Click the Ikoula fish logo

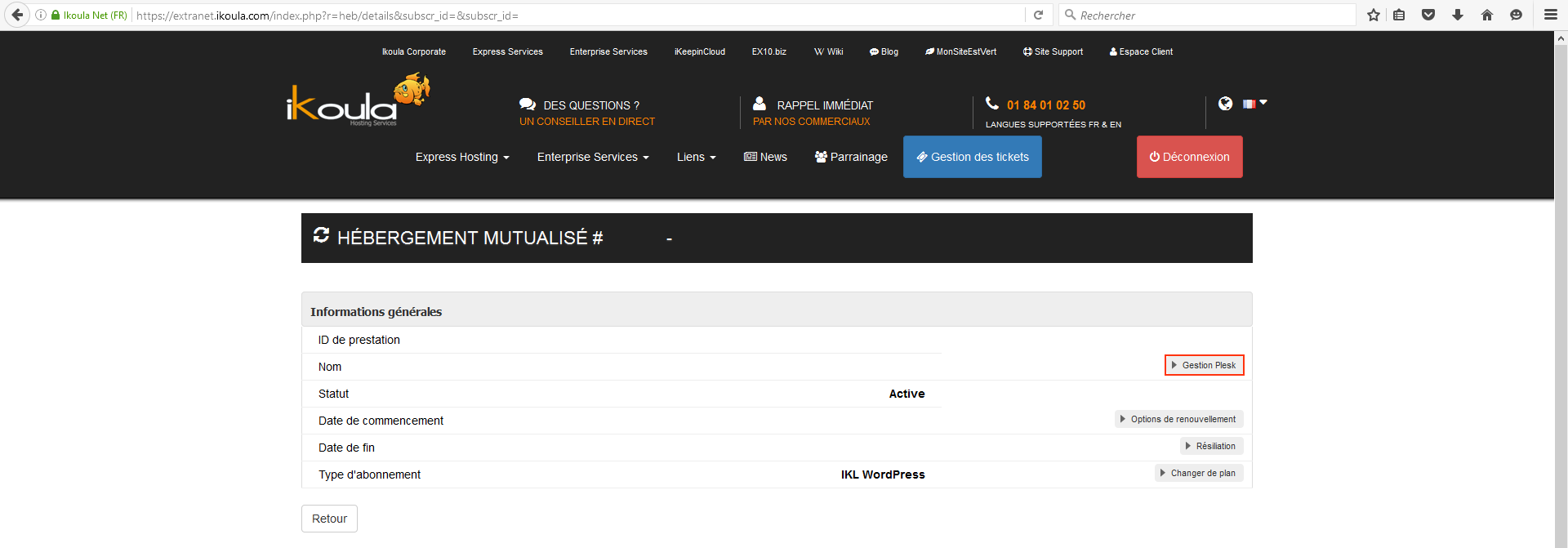[357, 102]
